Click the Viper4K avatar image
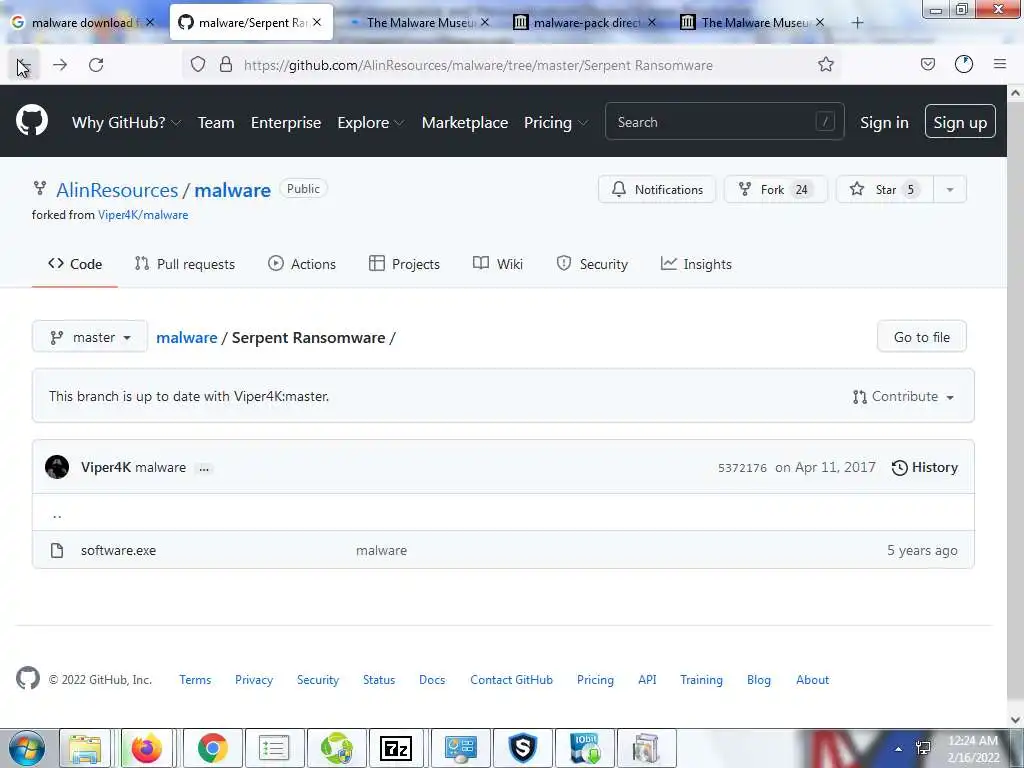1024x768 pixels. (x=57, y=467)
